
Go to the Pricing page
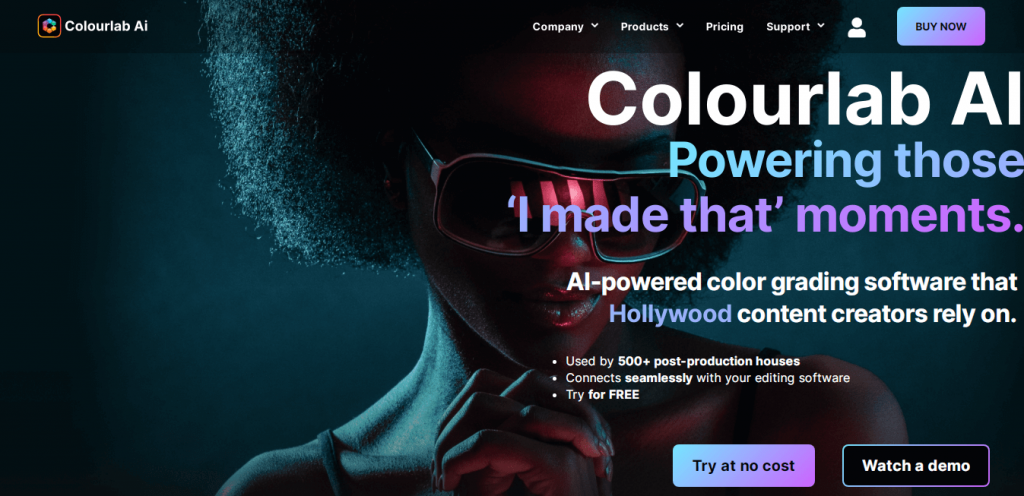(x=724, y=27)
